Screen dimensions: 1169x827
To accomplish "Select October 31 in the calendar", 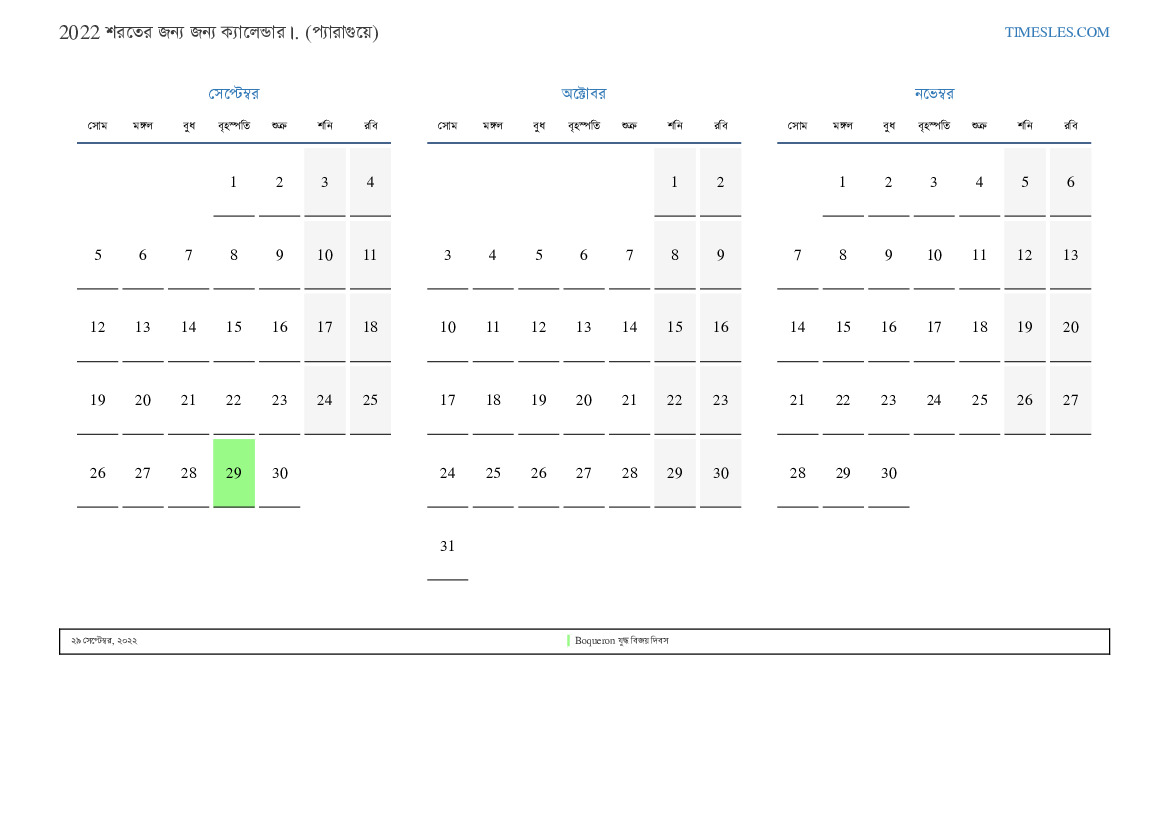I will [x=447, y=546].
